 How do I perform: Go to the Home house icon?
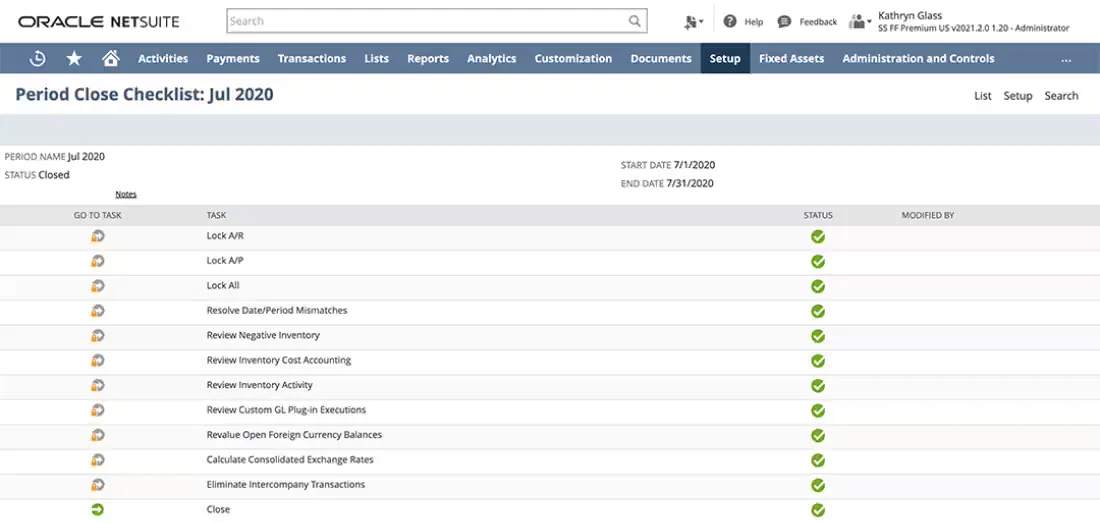coord(110,59)
